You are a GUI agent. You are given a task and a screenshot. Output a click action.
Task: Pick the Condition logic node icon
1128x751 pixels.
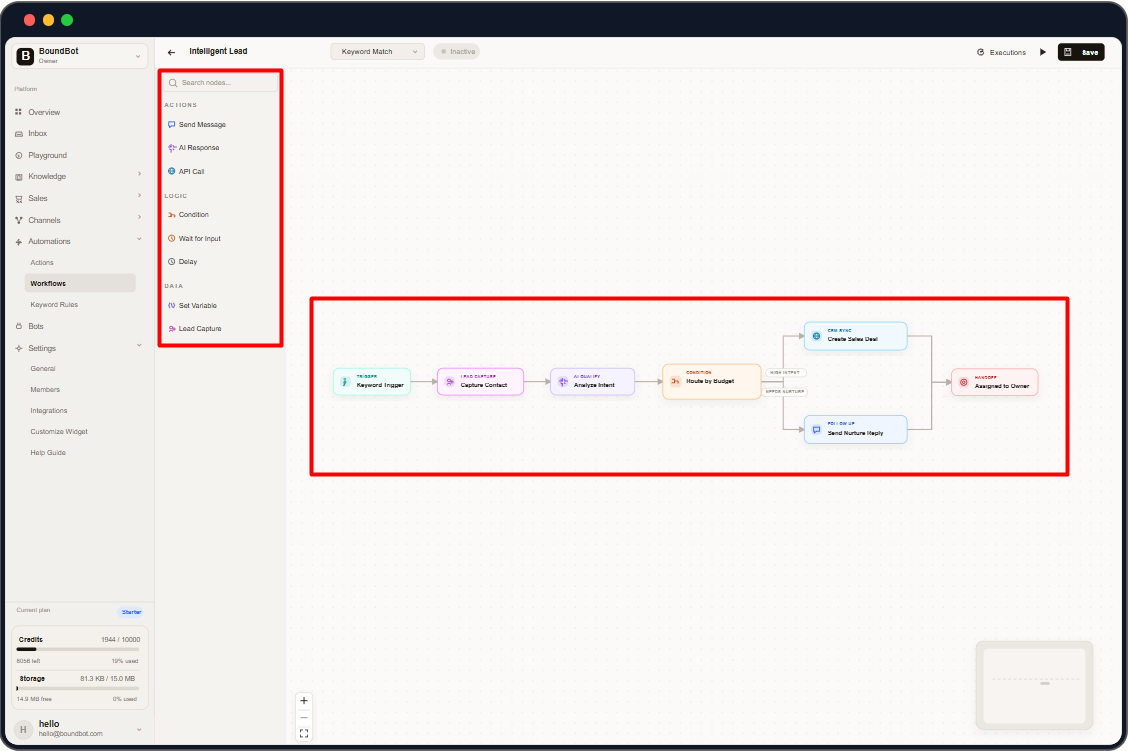point(172,214)
